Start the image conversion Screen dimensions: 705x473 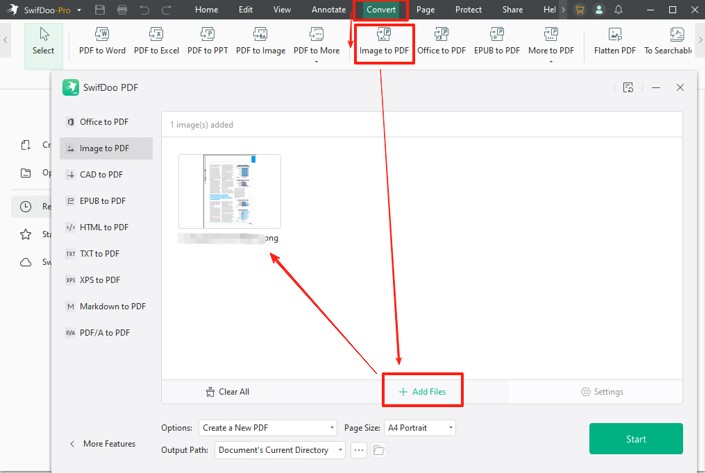point(636,439)
